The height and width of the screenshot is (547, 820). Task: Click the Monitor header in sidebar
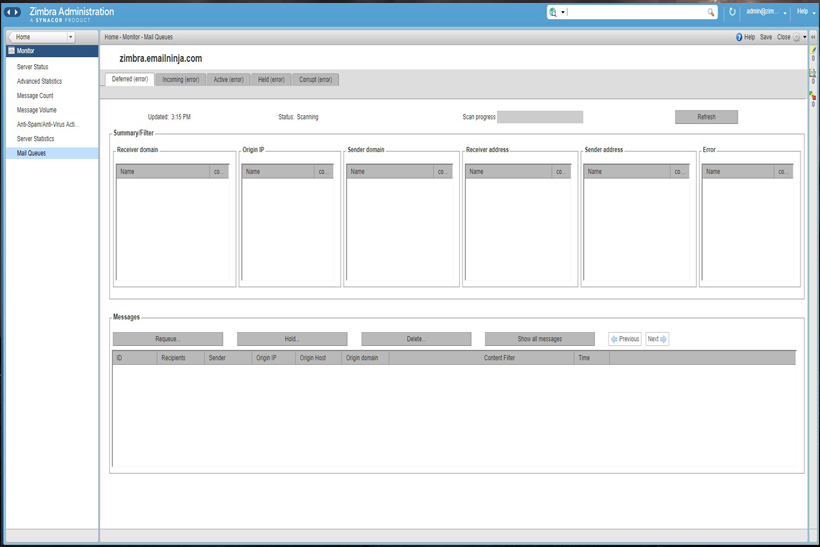(x=52, y=51)
